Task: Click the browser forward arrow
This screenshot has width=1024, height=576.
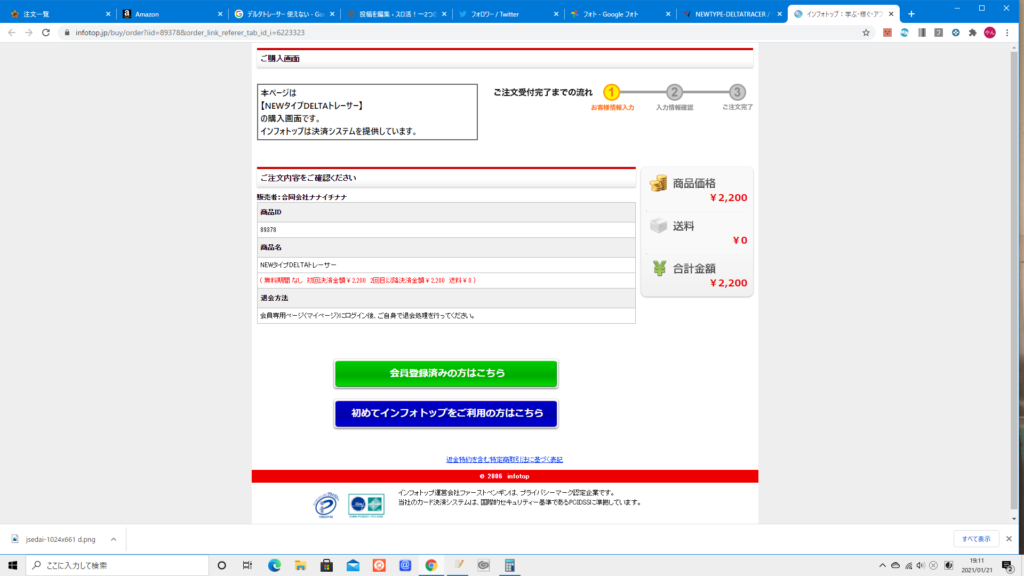Action: [29, 33]
